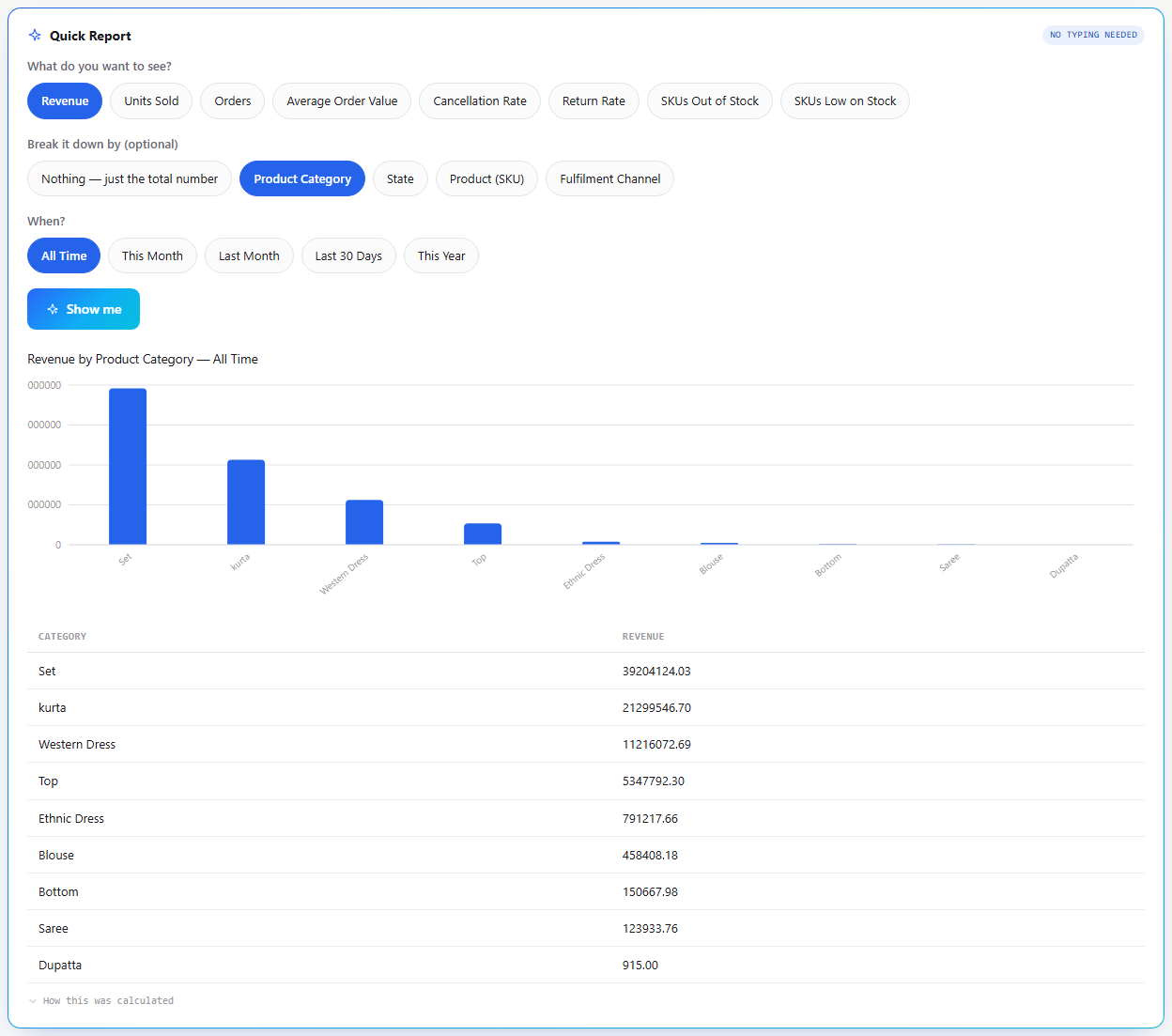Click revenue value 39204124.03
This screenshot has height=1036, width=1172.
click(x=656, y=672)
